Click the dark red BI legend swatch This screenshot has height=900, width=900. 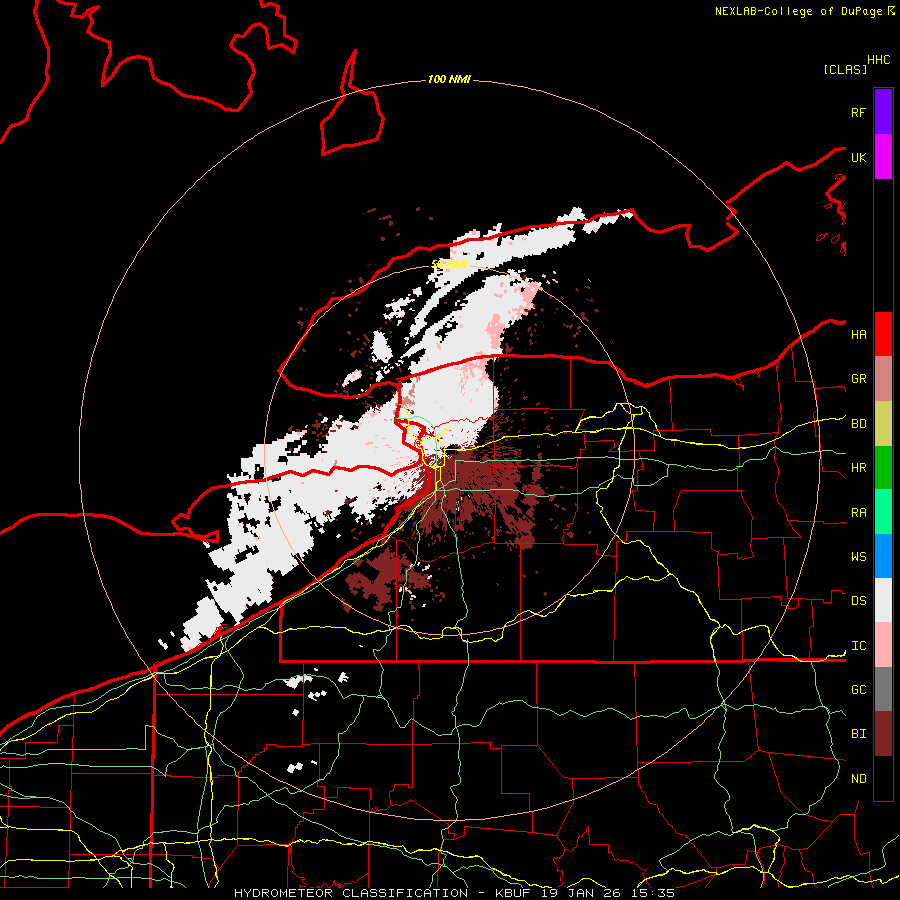tap(883, 734)
